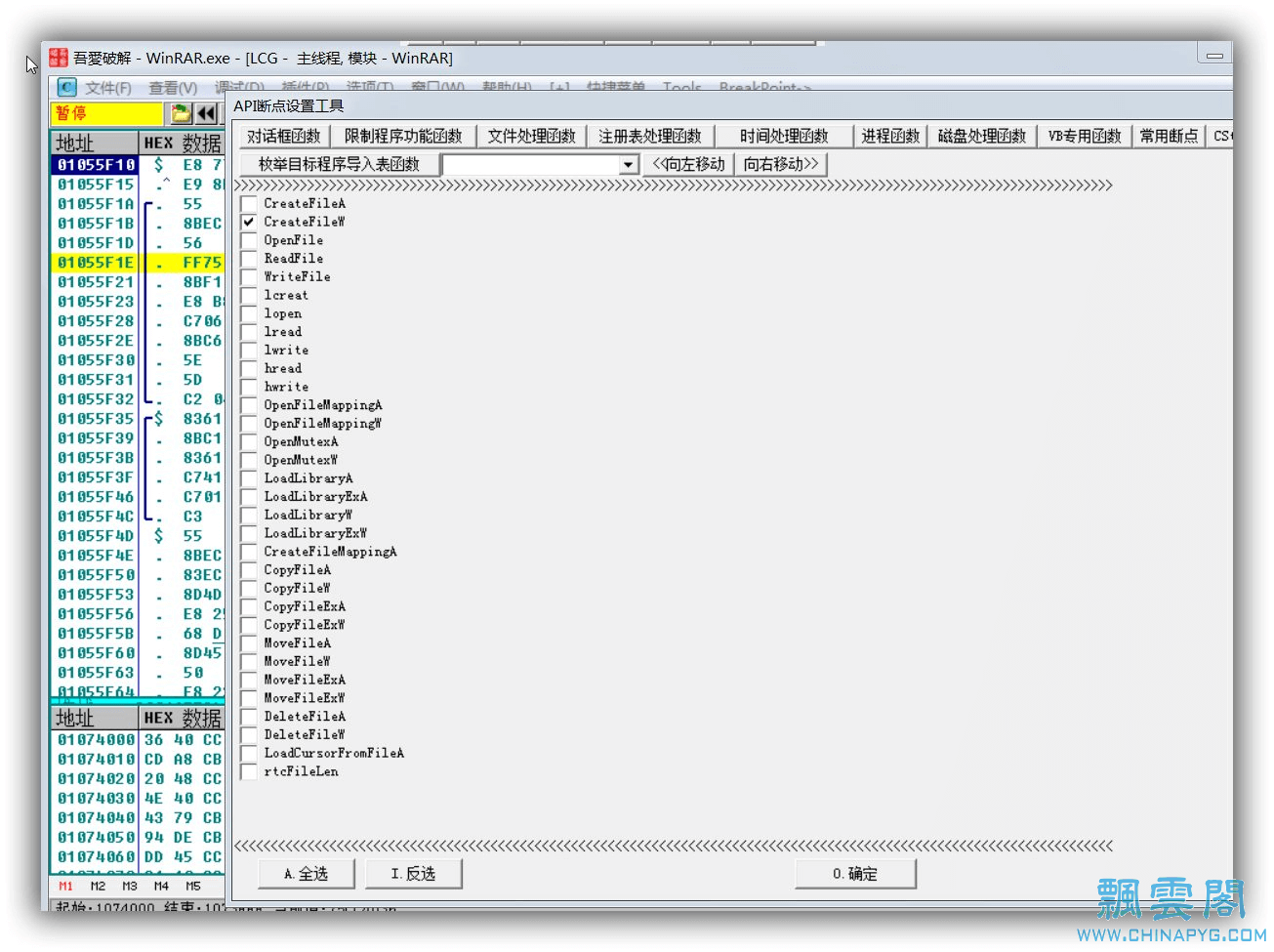Click the <<向左移动 button
1274x952 pixels.
pos(688,164)
